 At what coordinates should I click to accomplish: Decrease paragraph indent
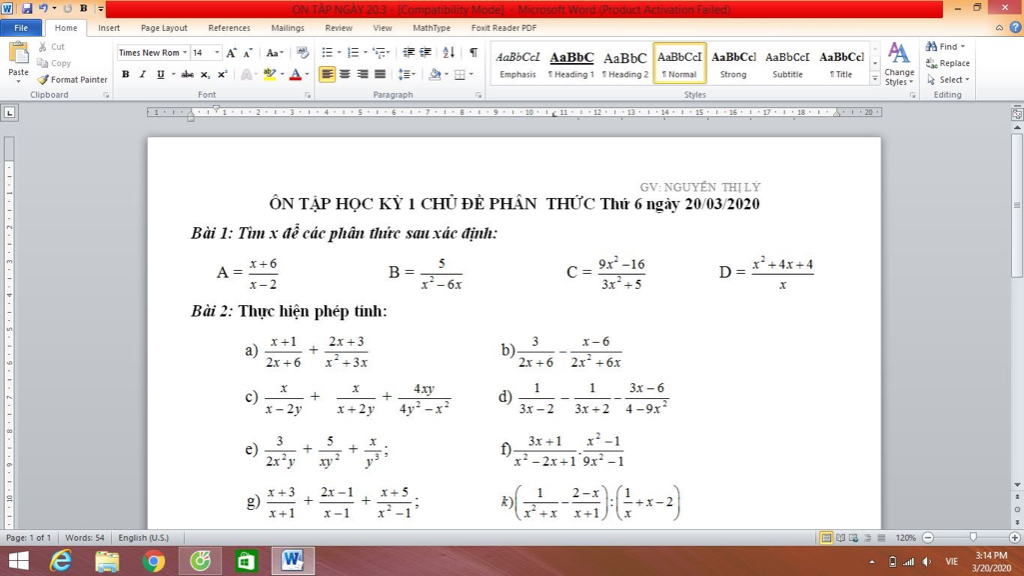coord(408,53)
